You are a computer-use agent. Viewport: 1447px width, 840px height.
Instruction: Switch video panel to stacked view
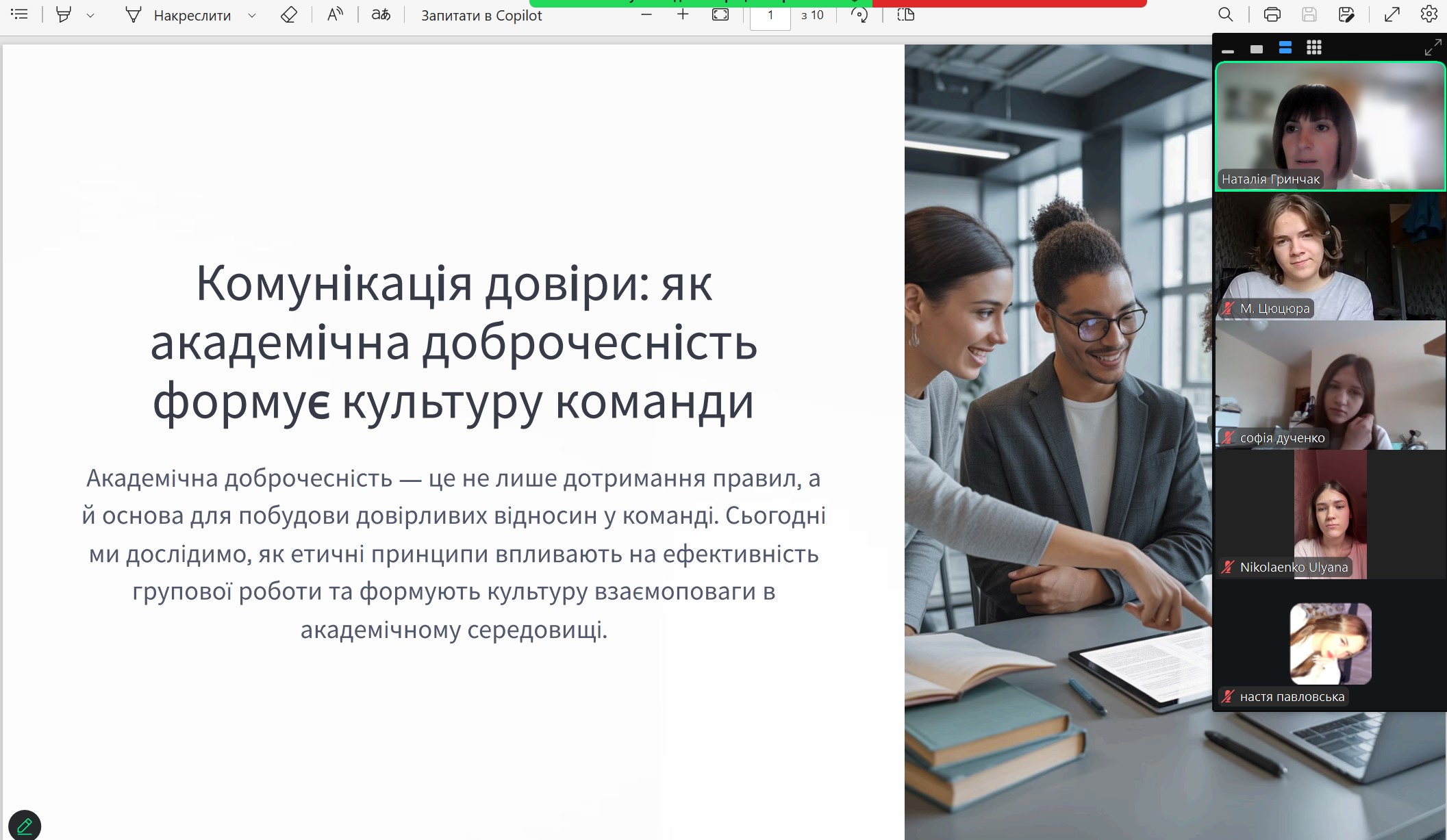tap(1285, 48)
